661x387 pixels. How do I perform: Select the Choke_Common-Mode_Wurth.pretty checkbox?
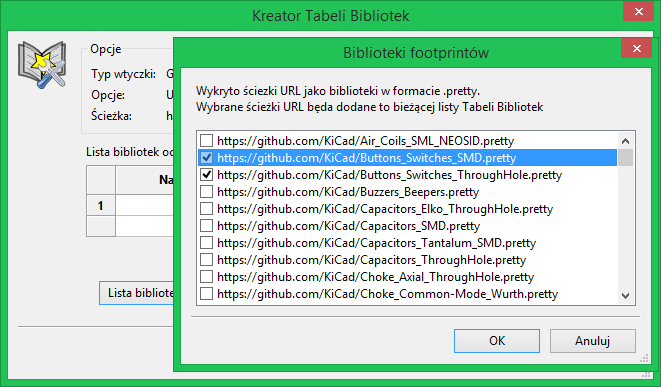(x=206, y=293)
